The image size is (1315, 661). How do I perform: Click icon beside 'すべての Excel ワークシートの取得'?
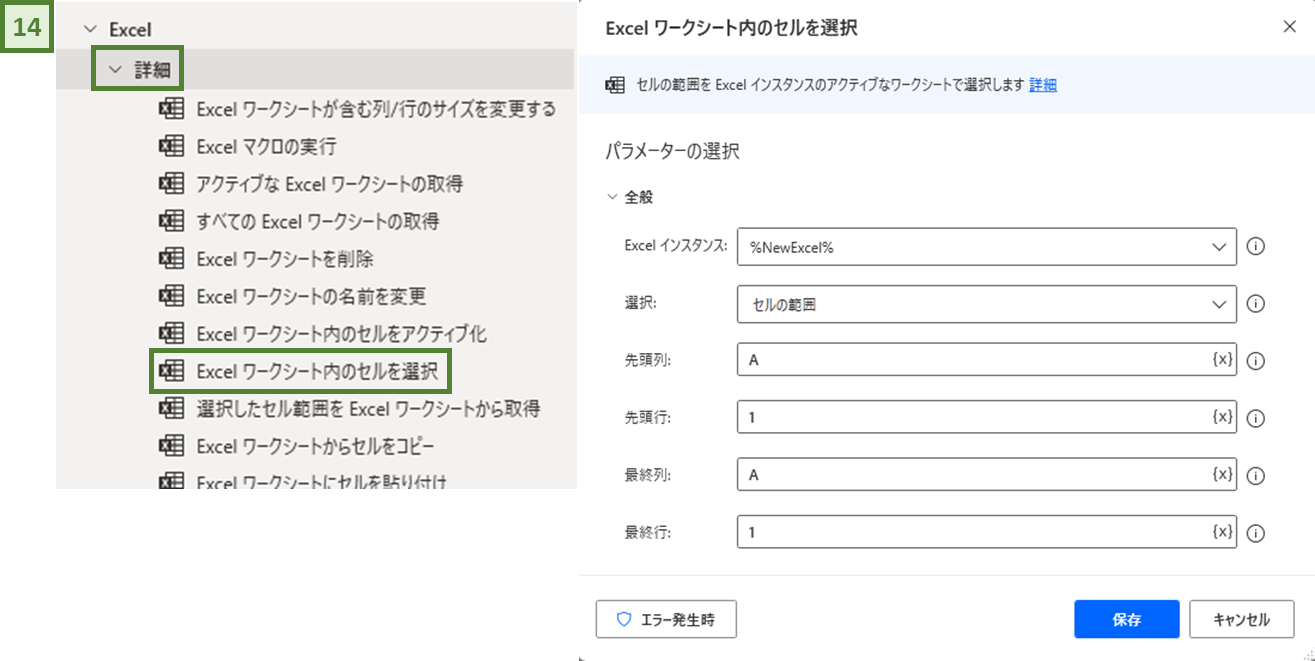[x=172, y=221]
